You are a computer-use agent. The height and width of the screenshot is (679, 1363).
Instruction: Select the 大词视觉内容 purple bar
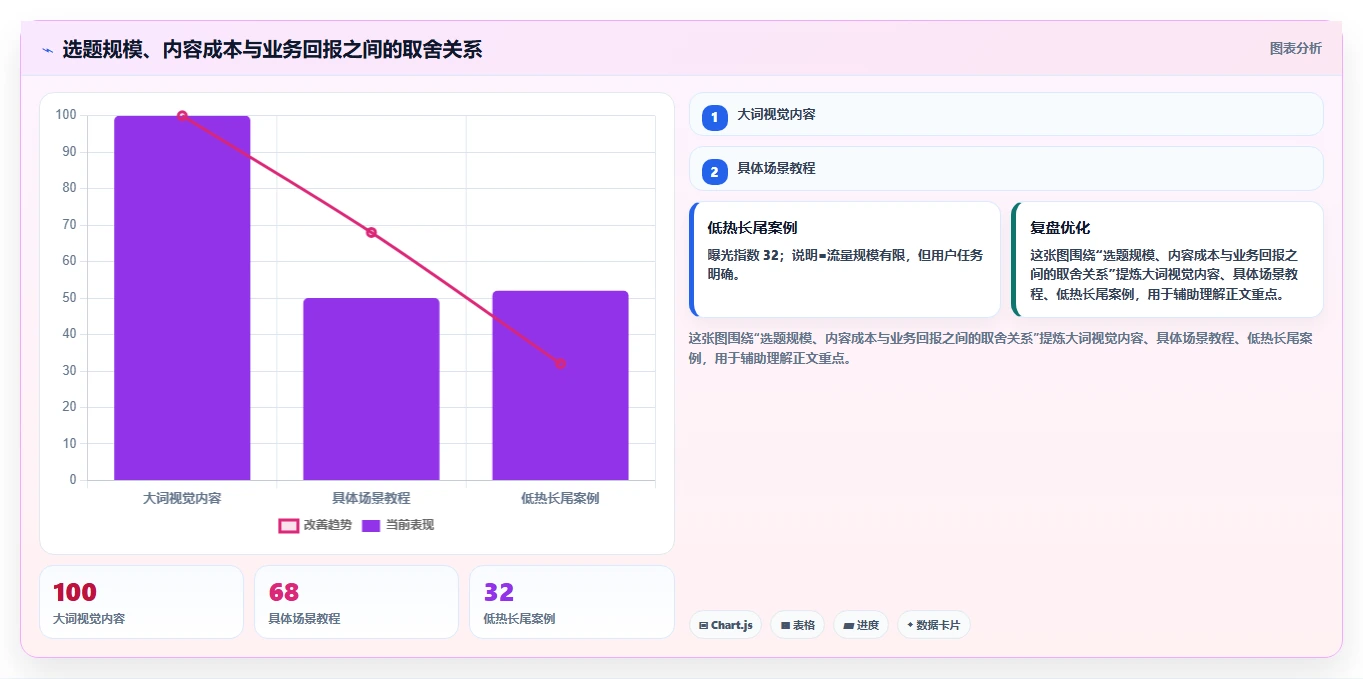click(182, 298)
